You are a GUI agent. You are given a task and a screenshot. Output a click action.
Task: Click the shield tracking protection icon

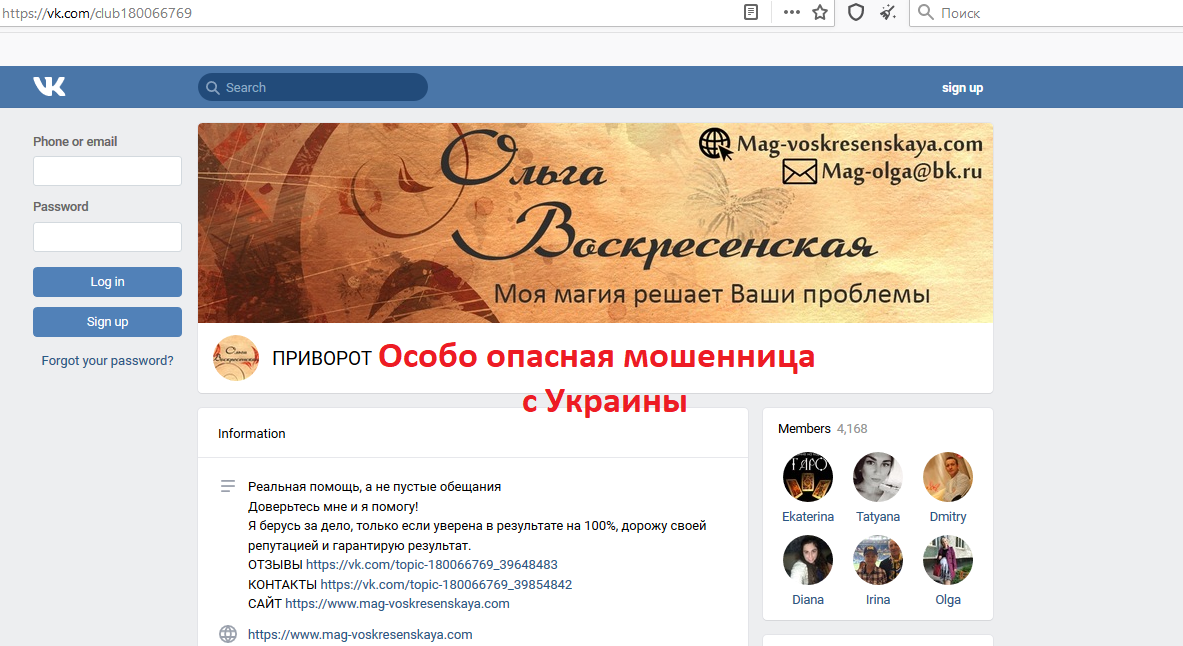(x=855, y=13)
